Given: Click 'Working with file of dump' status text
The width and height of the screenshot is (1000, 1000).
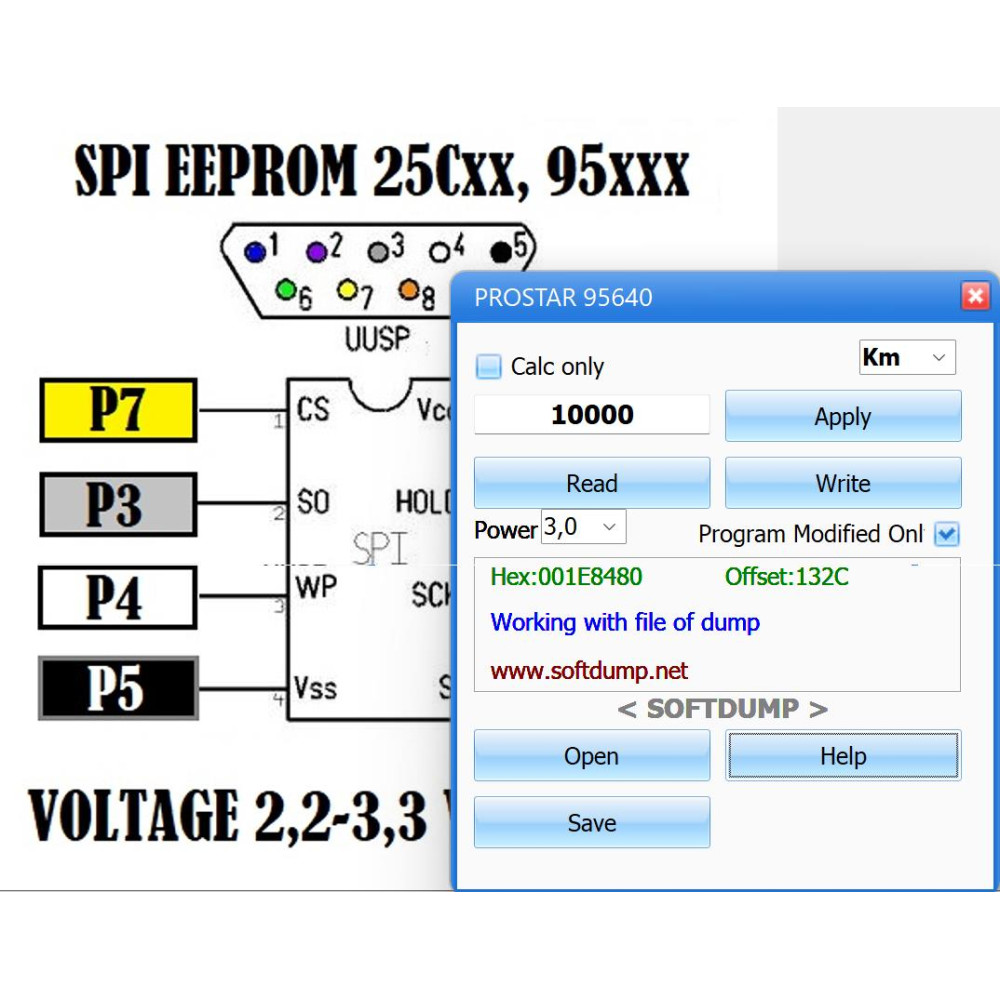Looking at the screenshot, I should tap(625, 622).
